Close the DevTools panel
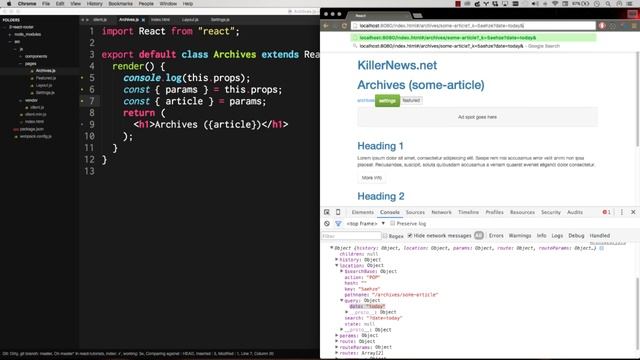The height and width of the screenshot is (360, 640). (x=633, y=212)
